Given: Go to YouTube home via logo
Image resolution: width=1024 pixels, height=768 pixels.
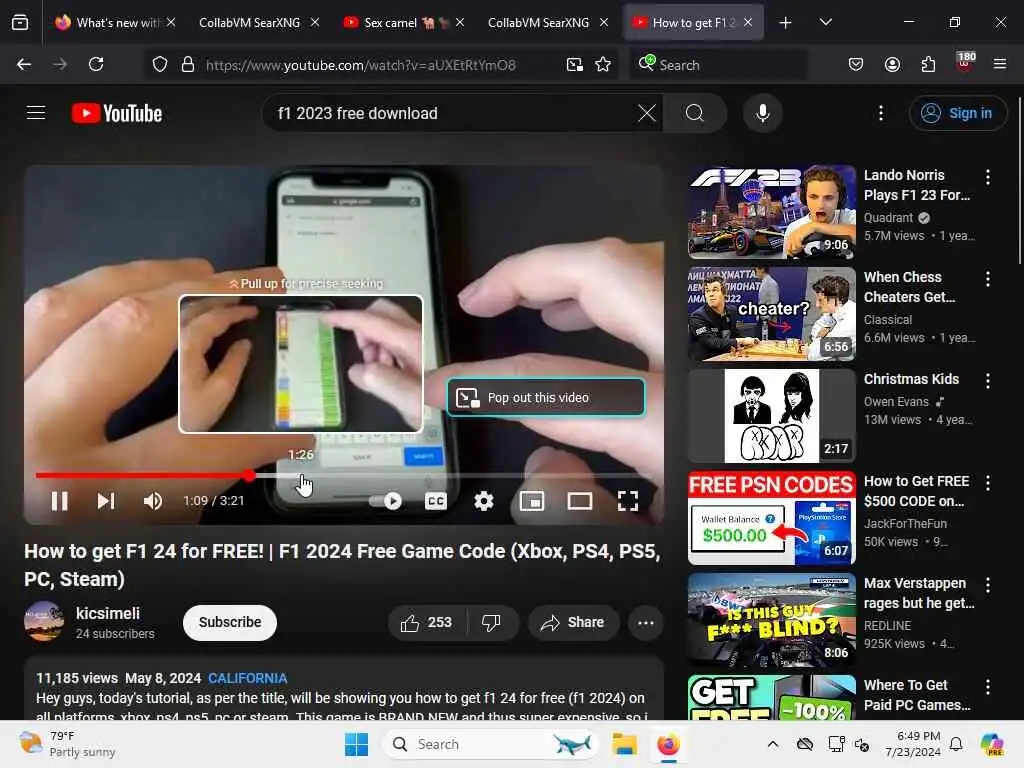Looking at the screenshot, I should click(117, 113).
